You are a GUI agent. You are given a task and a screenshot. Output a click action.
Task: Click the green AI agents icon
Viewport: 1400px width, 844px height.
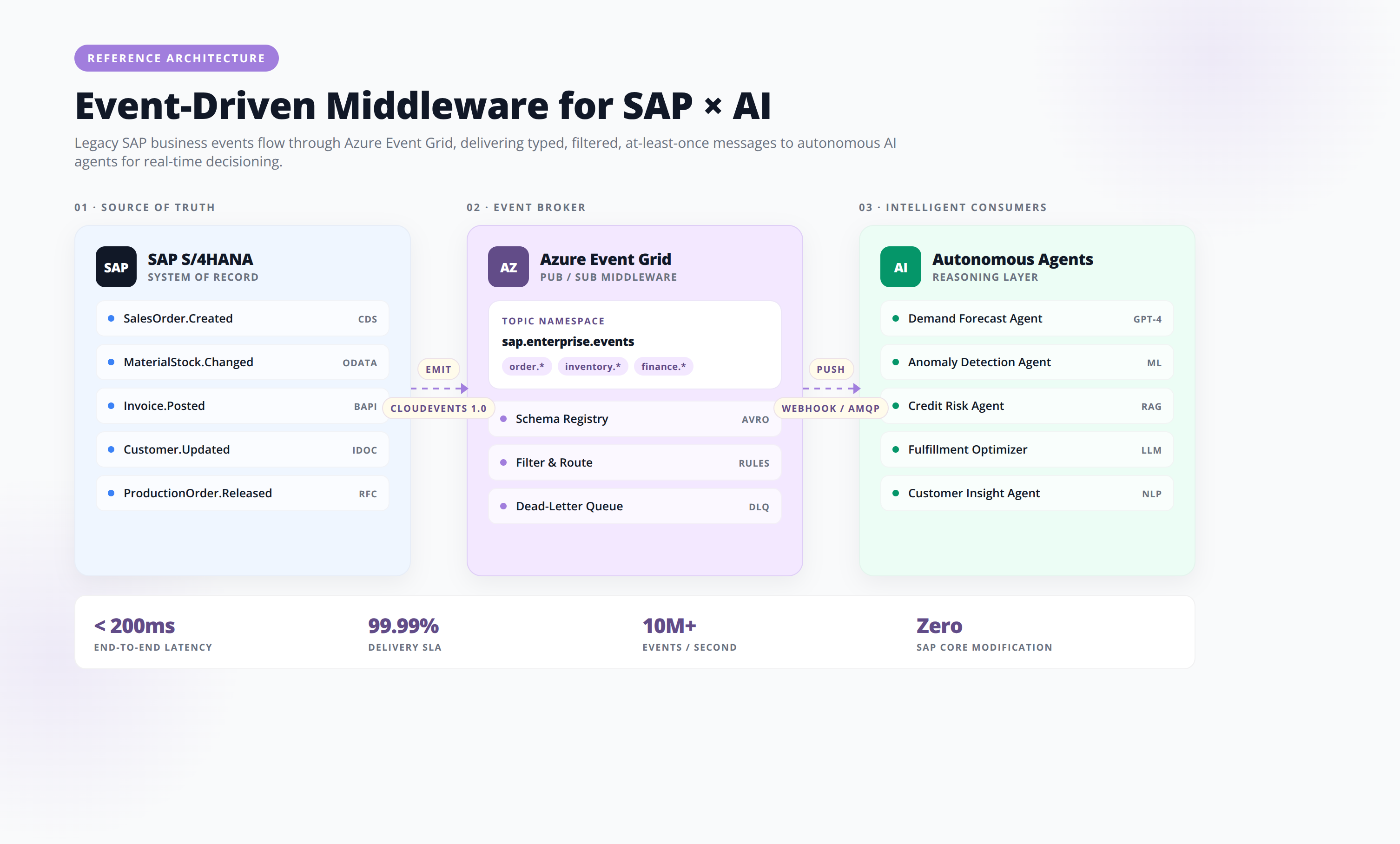coord(900,267)
